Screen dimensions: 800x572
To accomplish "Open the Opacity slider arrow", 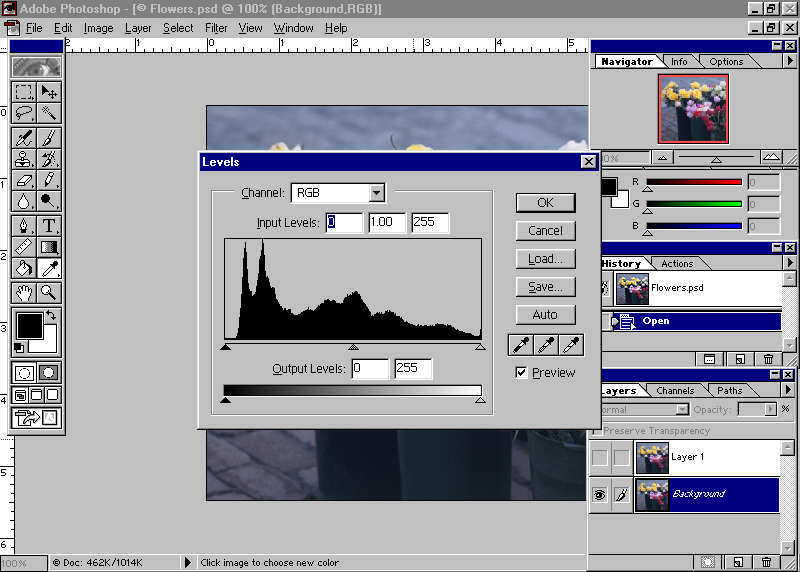I will 770,409.
